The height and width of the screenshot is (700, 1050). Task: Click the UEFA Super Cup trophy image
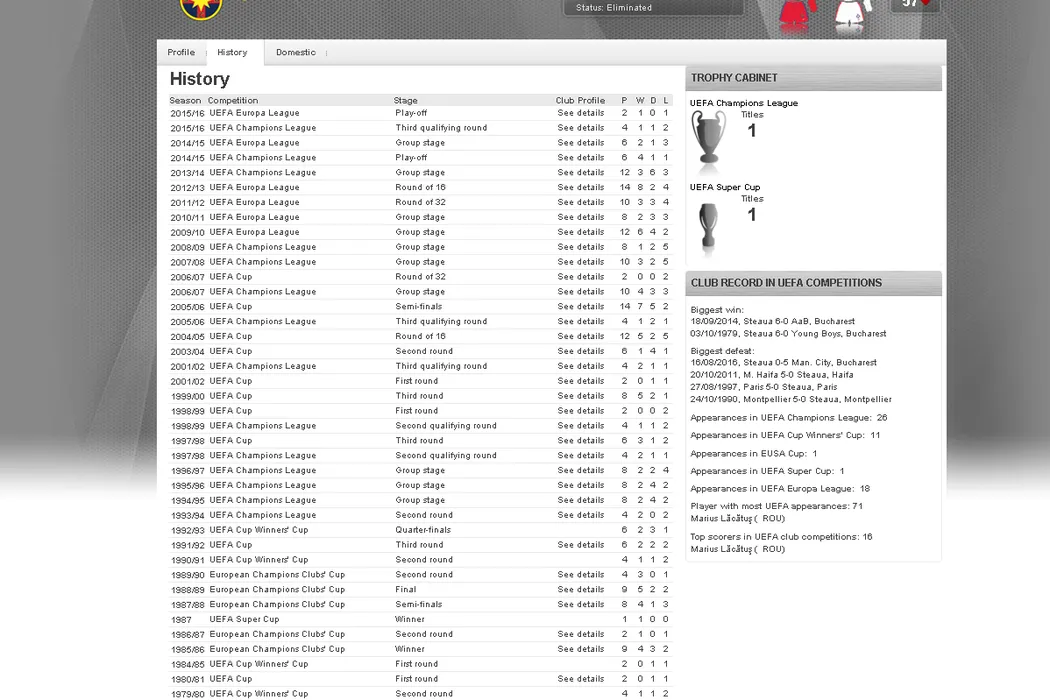[708, 228]
